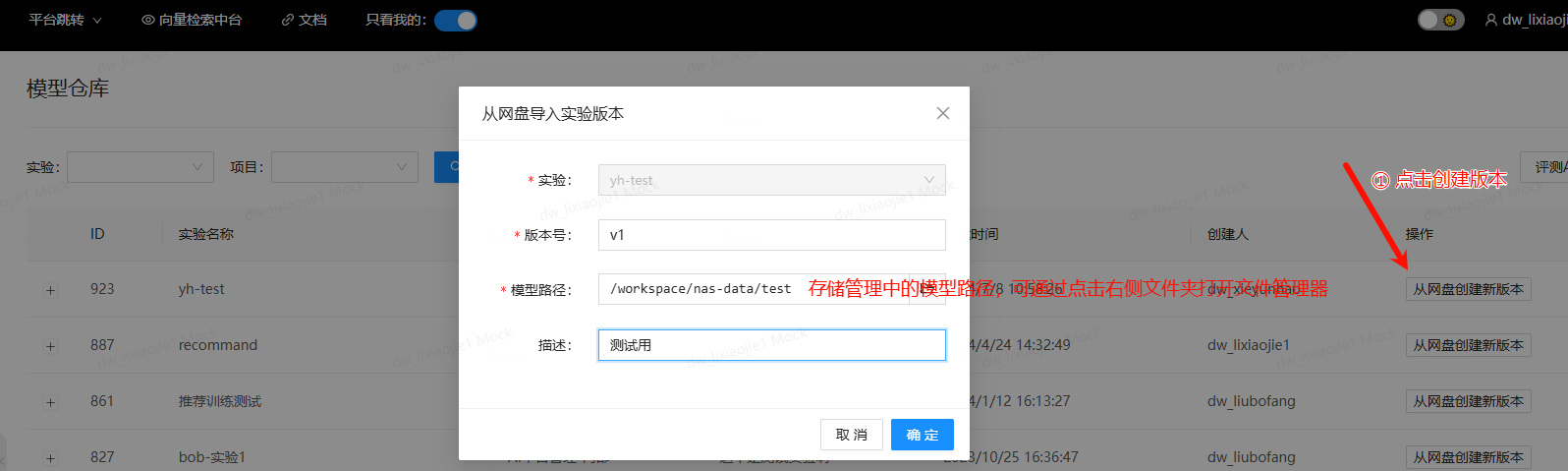This screenshot has height=471, width=1568.
Task: Click the link icon beside 文档
Action: point(288,20)
